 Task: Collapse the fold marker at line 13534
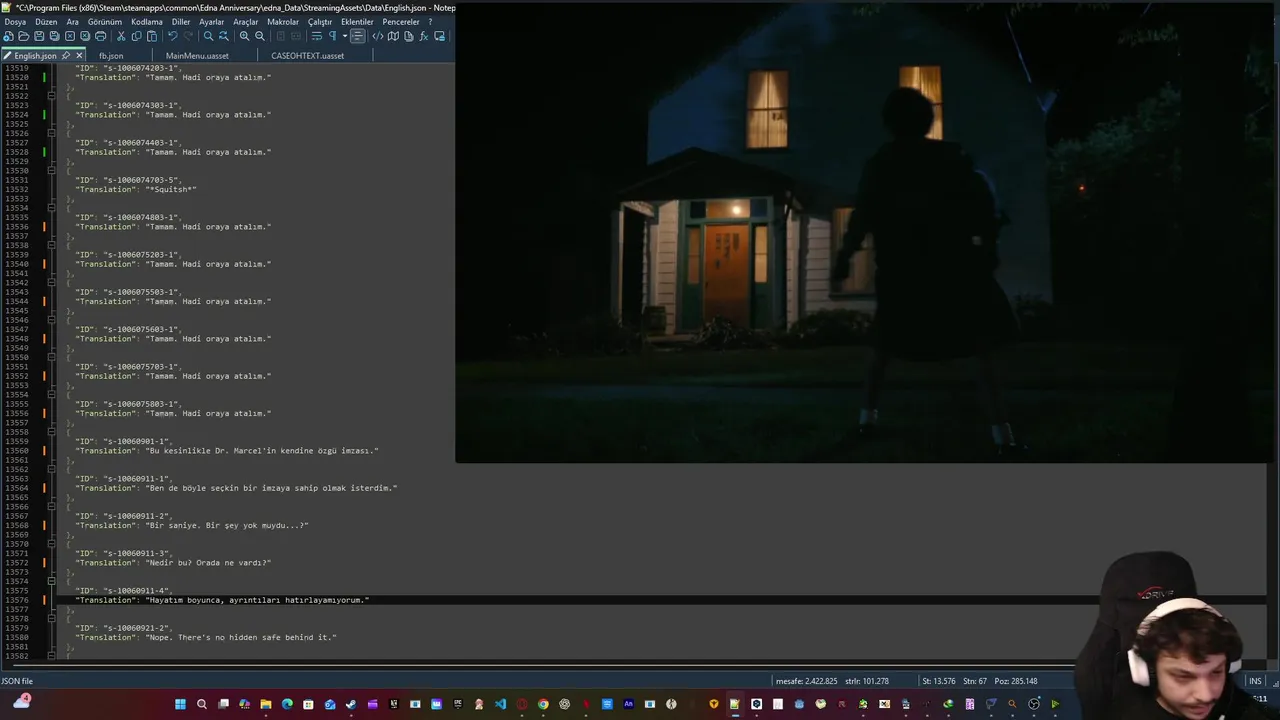(x=52, y=208)
